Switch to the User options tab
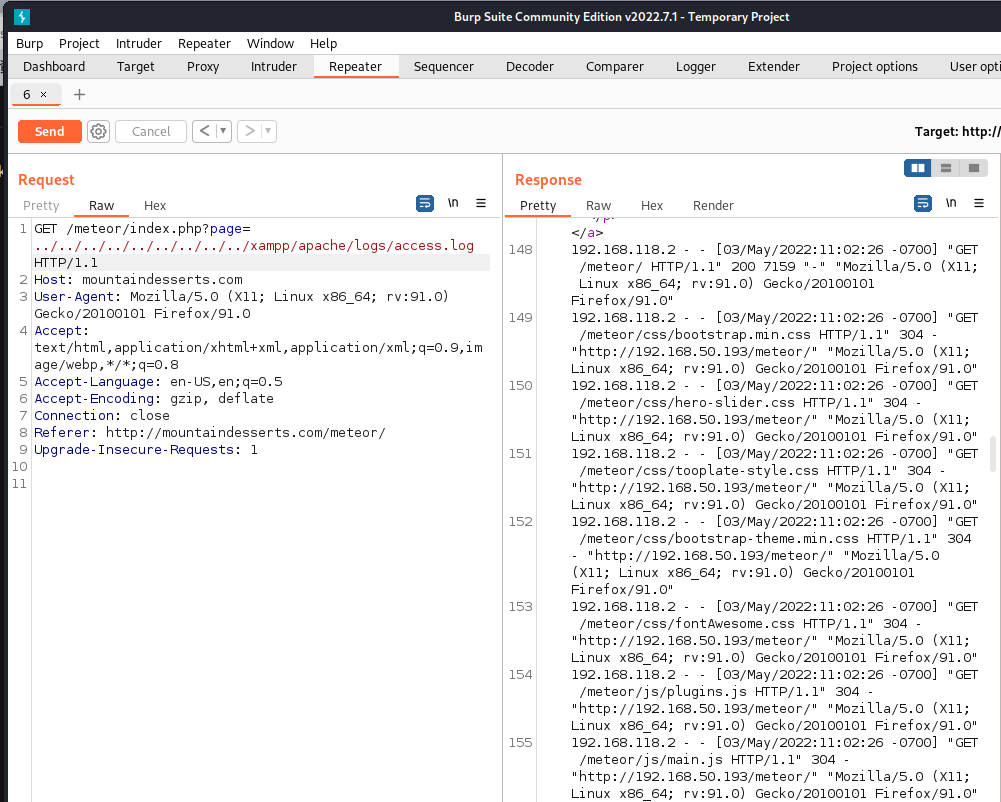The width and height of the screenshot is (1001, 802). (974, 66)
